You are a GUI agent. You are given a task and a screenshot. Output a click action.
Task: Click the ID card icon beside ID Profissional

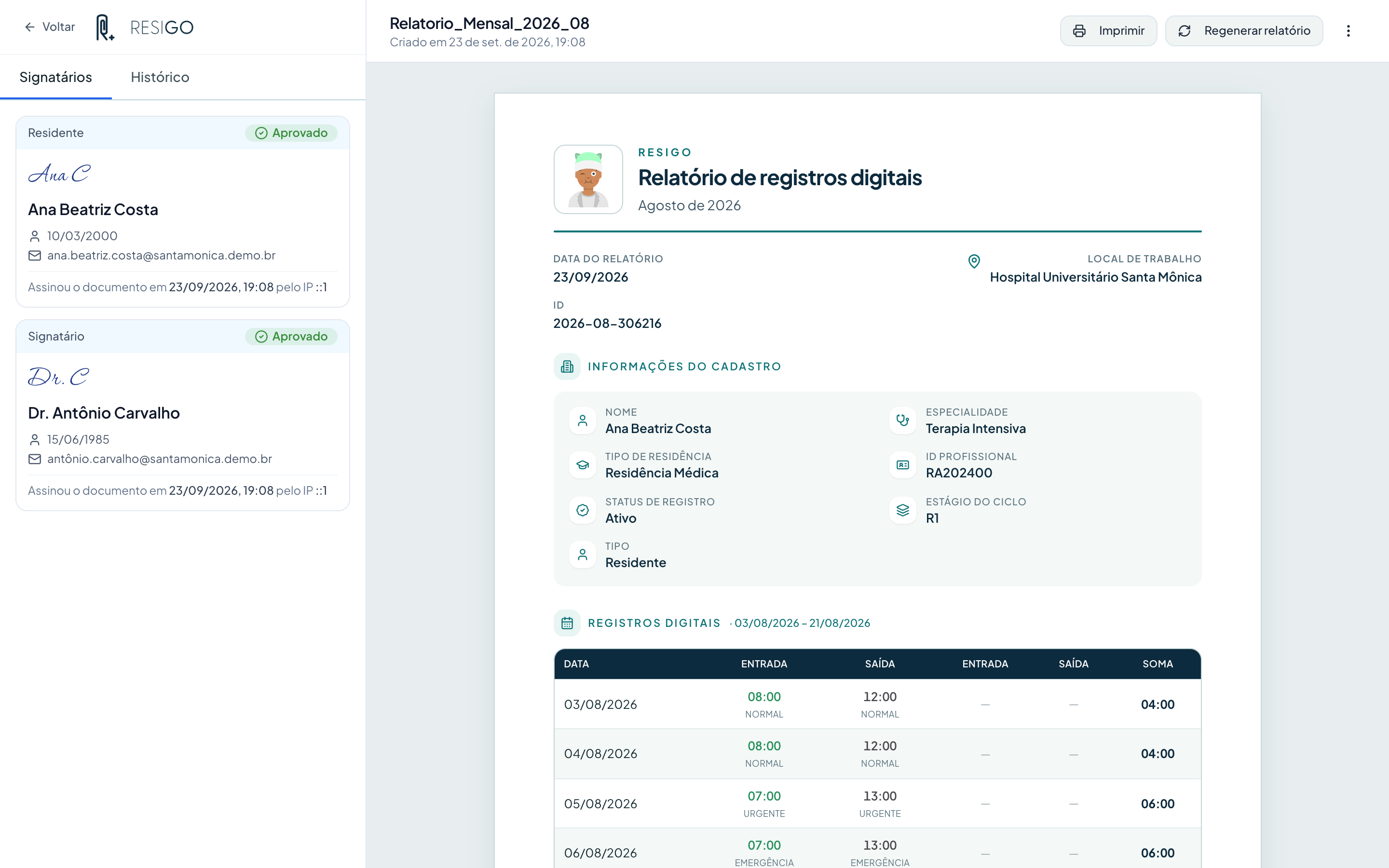pos(903,465)
